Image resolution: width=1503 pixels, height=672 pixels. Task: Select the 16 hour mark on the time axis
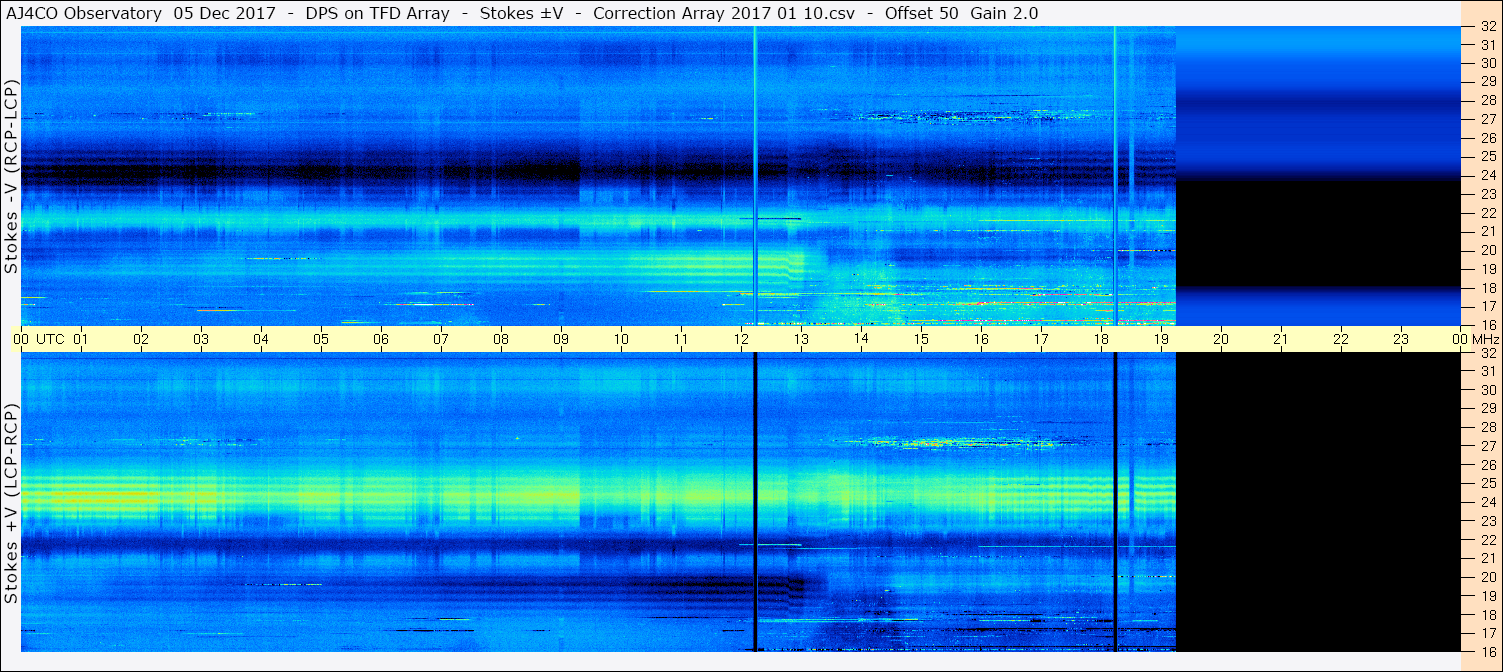[x=981, y=339]
